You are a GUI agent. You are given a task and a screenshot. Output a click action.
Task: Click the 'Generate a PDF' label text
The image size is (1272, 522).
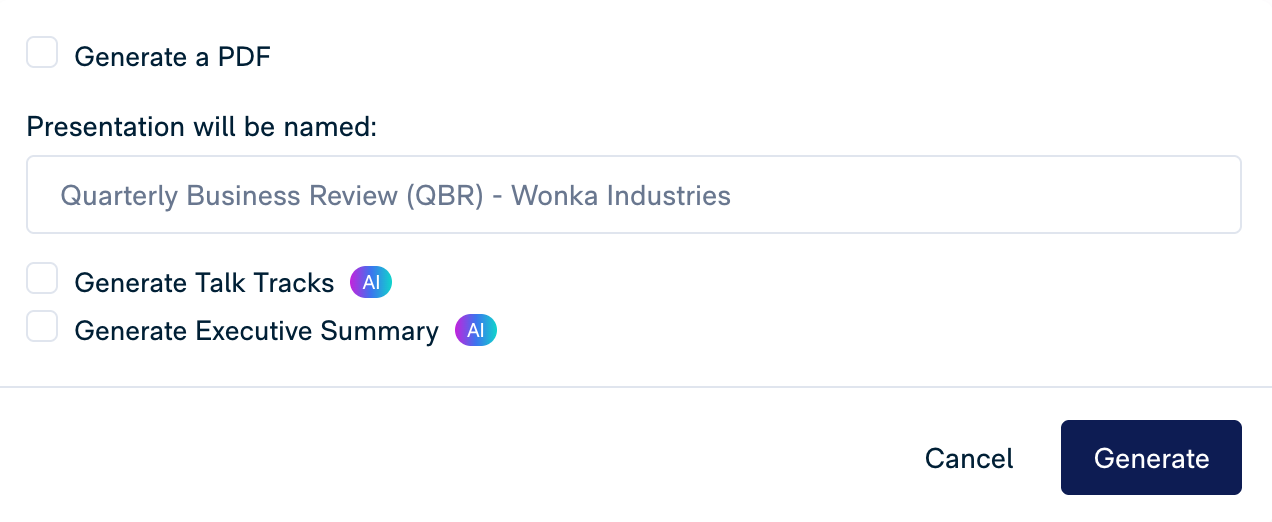coord(172,57)
